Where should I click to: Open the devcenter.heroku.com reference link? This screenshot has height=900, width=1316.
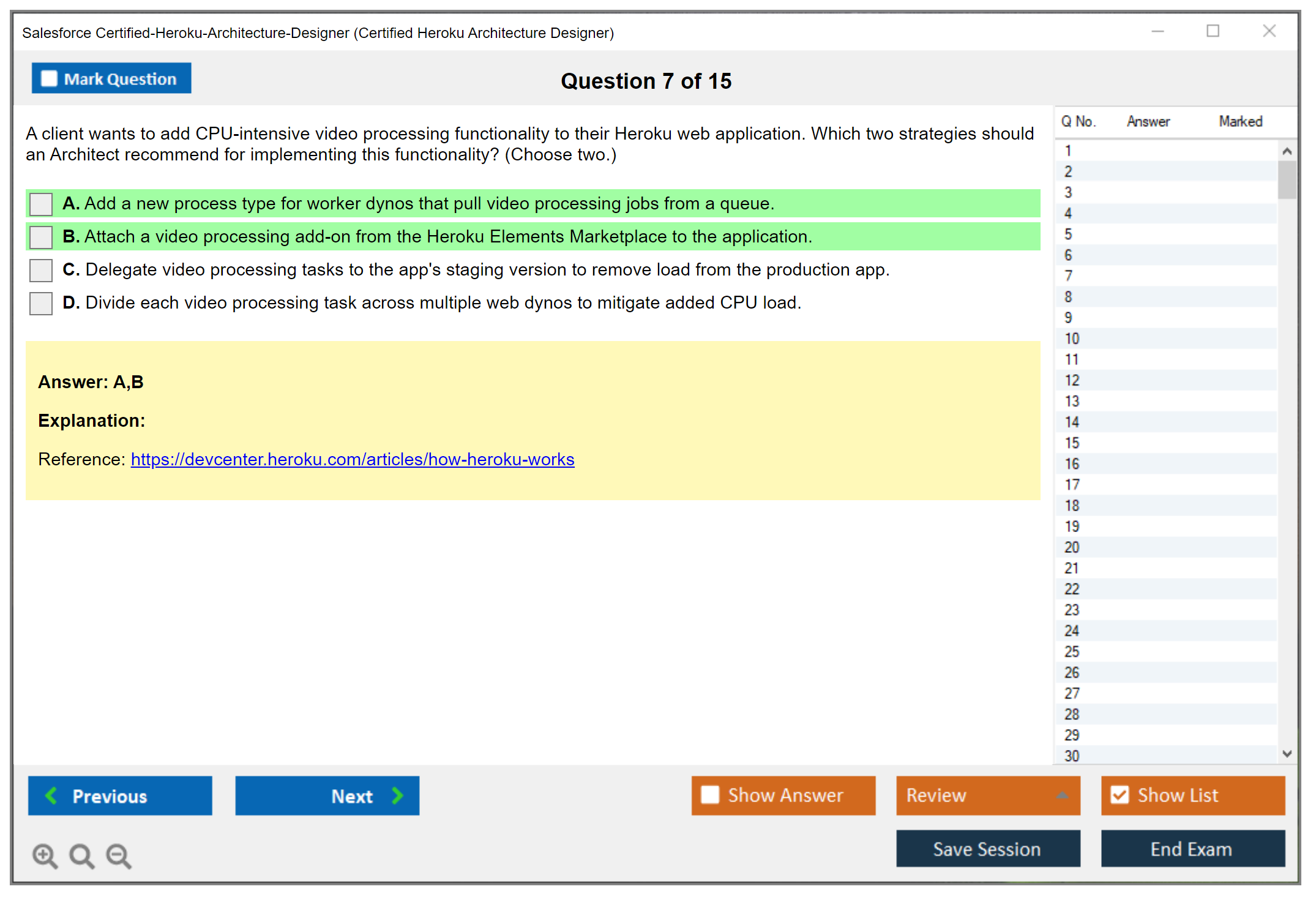pyautogui.click(x=352, y=459)
